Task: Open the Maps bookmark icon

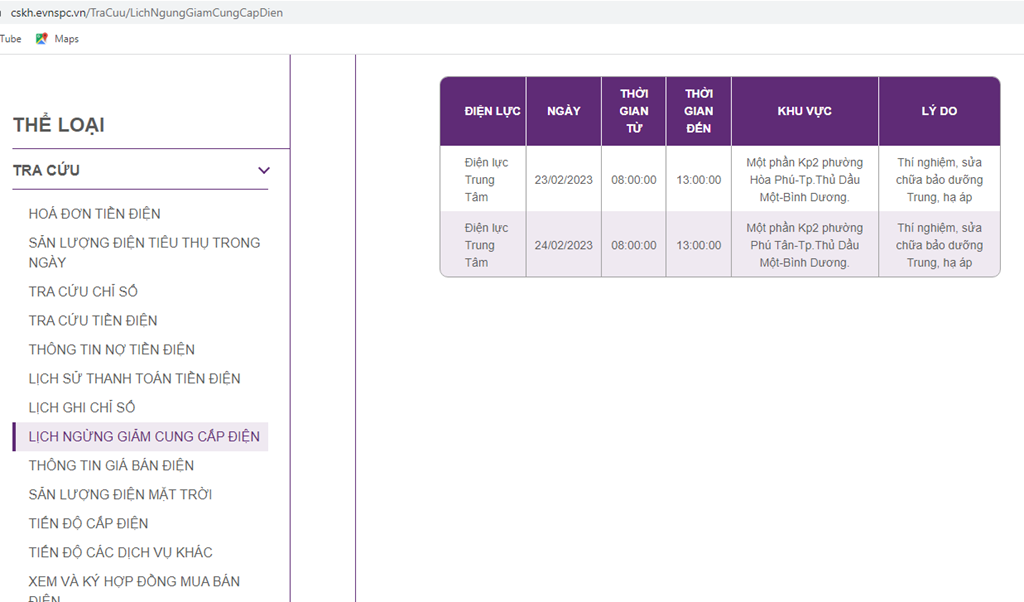Action: 42,39
